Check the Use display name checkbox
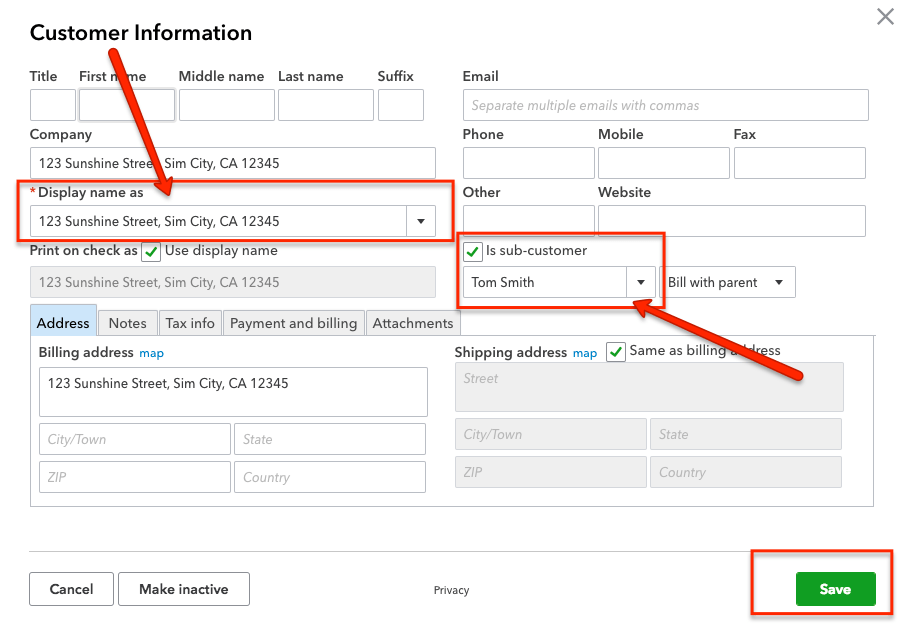Image resolution: width=898 pixels, height=633 pixels. pos(151,252)
